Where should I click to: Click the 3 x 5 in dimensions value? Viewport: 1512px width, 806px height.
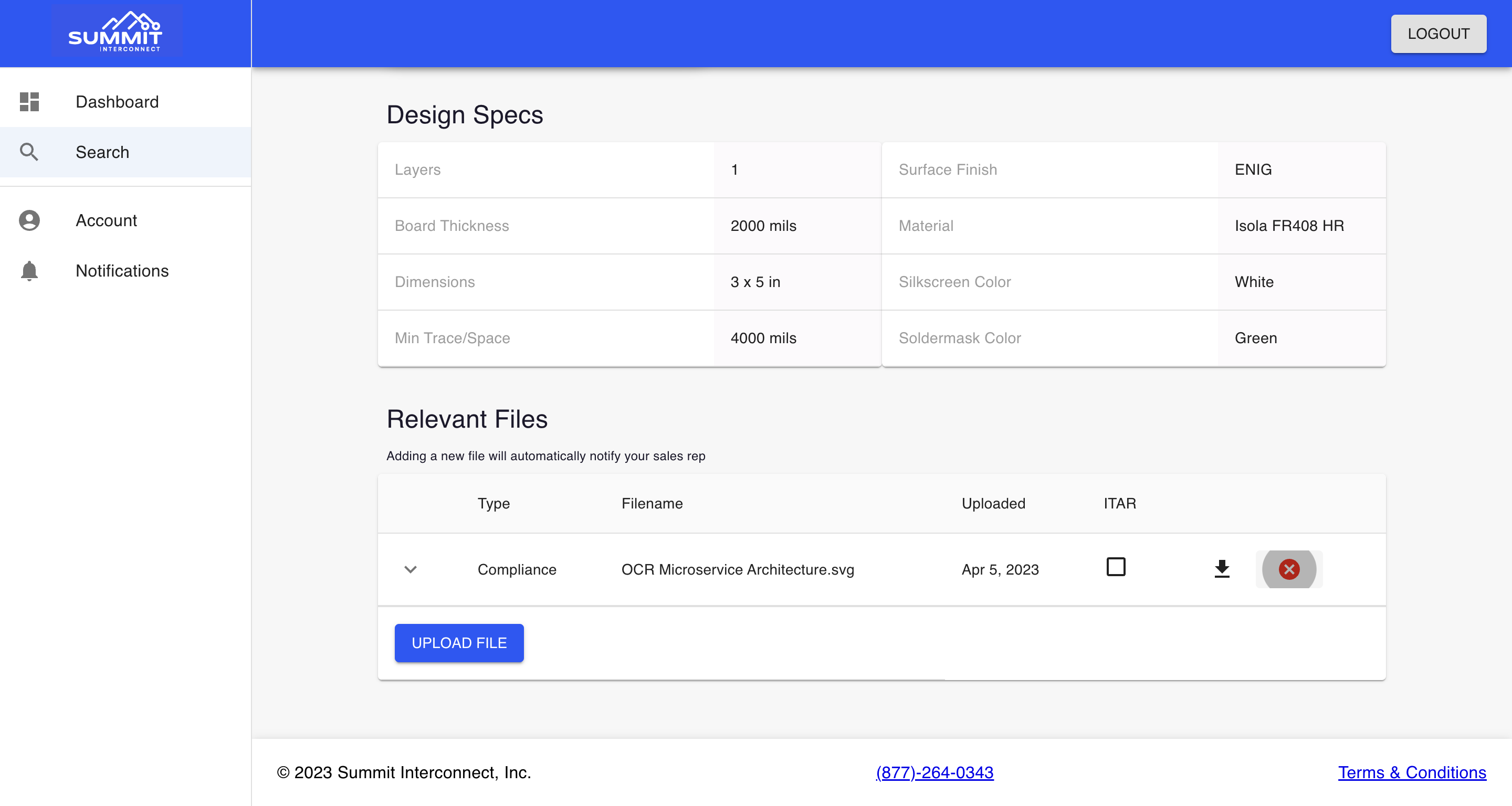click(x=755, y=282)
